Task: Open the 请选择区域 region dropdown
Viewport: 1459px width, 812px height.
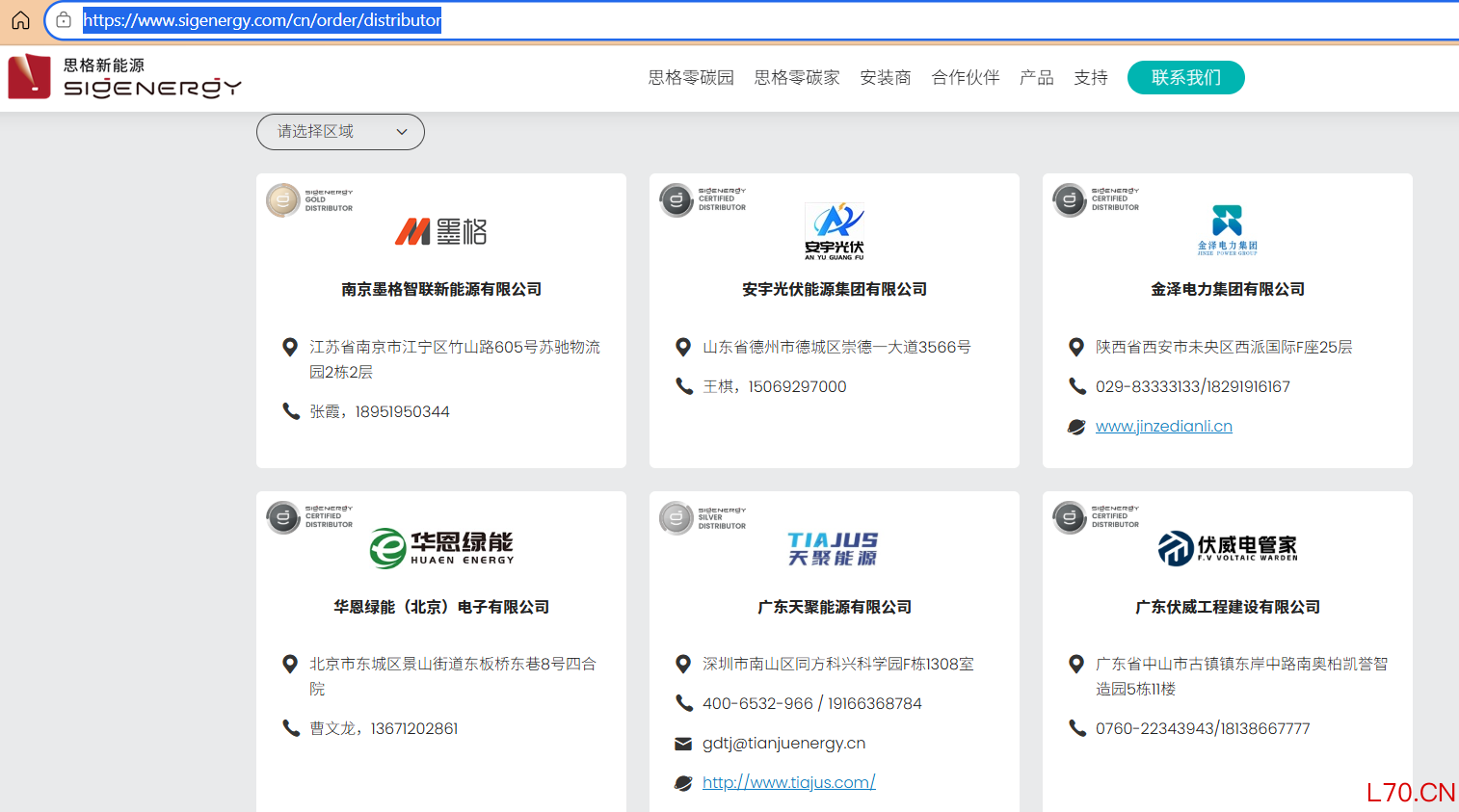Action: click(339, 132)
